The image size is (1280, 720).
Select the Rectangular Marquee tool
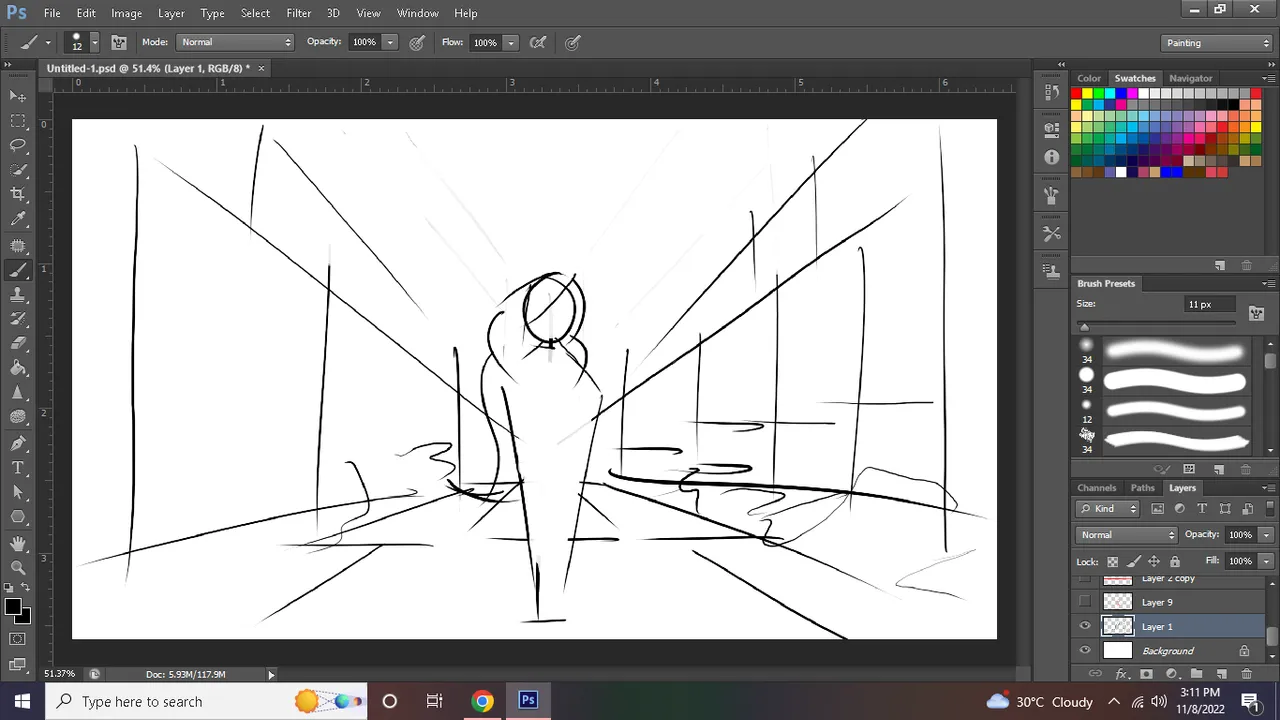pyautogui.click(x=18, y=121)
